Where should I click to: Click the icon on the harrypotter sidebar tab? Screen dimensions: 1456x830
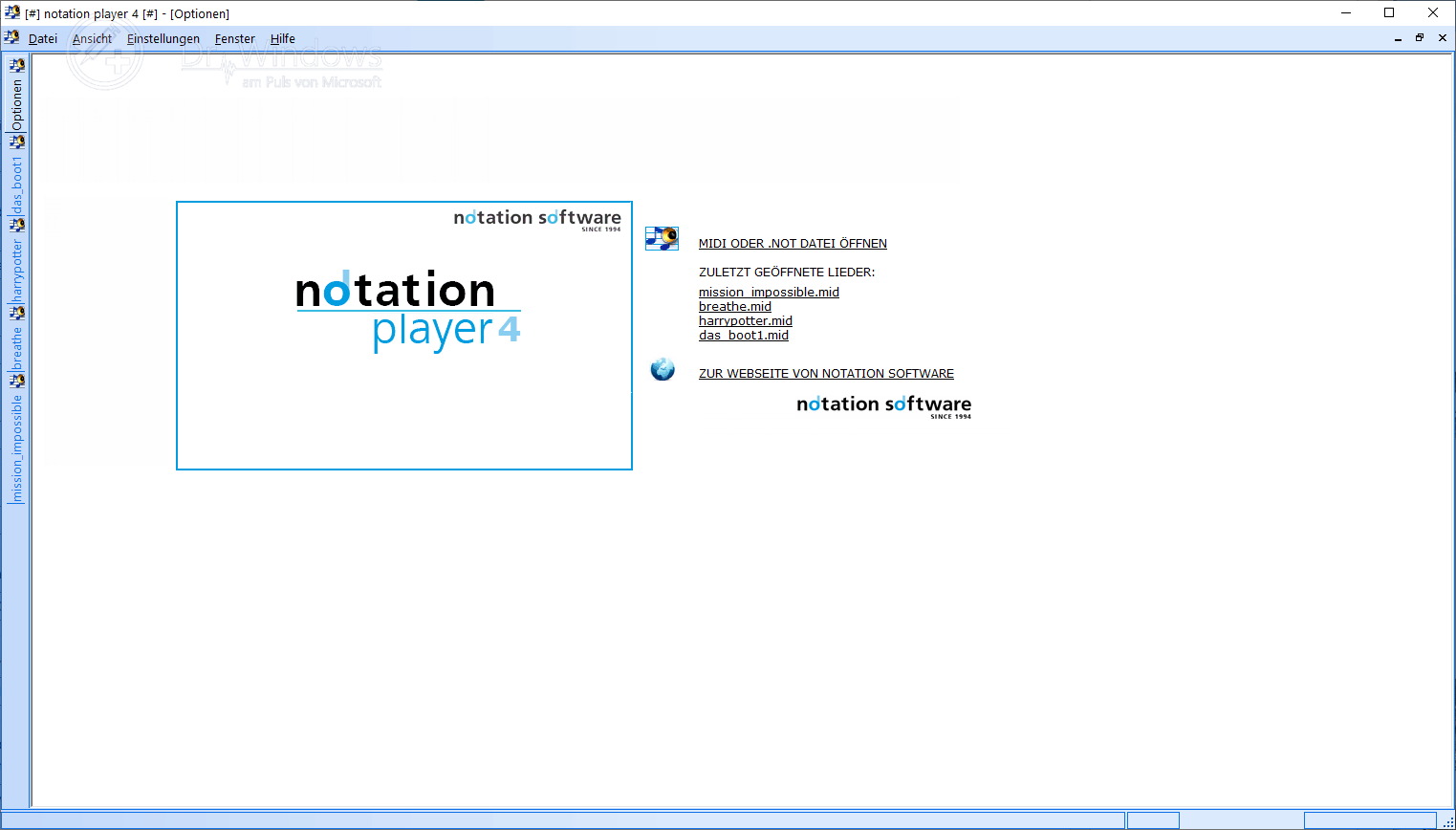[x=16, y=225]
